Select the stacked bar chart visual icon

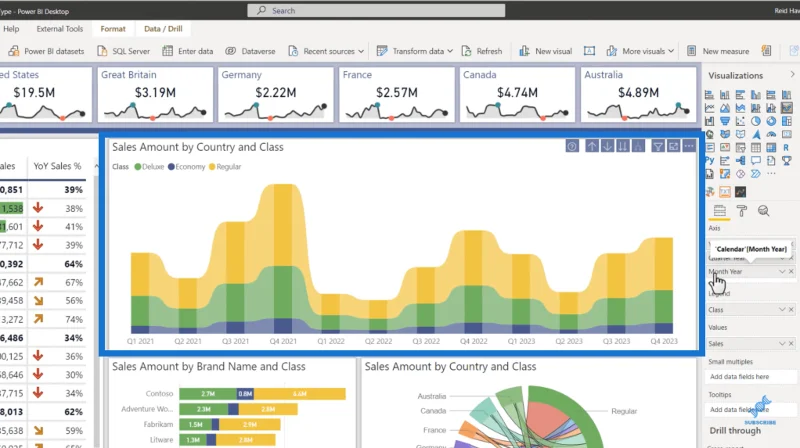point(709,95)
